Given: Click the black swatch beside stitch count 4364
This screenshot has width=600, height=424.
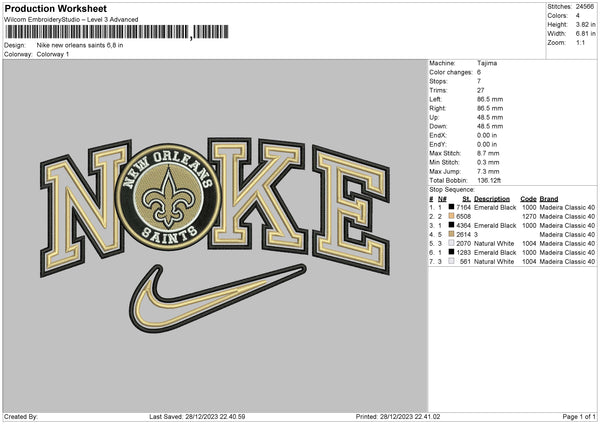Looking at the screenshot, I should [452, 225].
